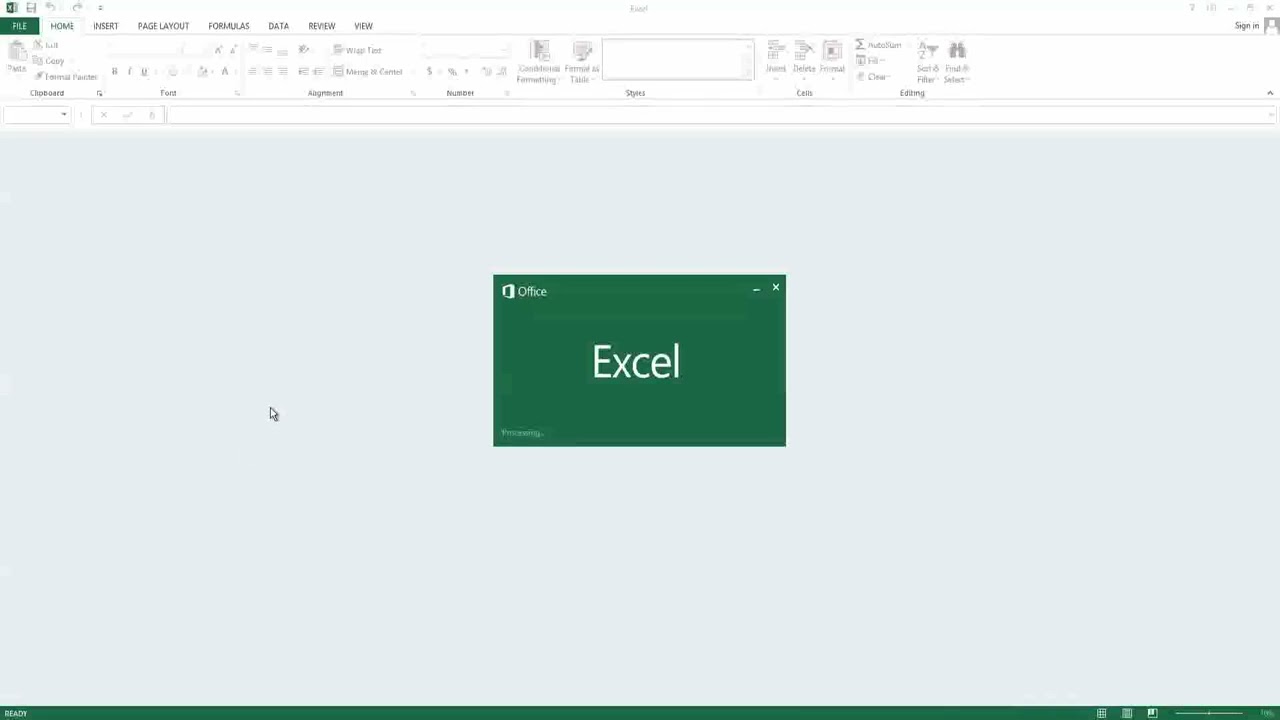Click Merge & Center

(x=367, y=72)
